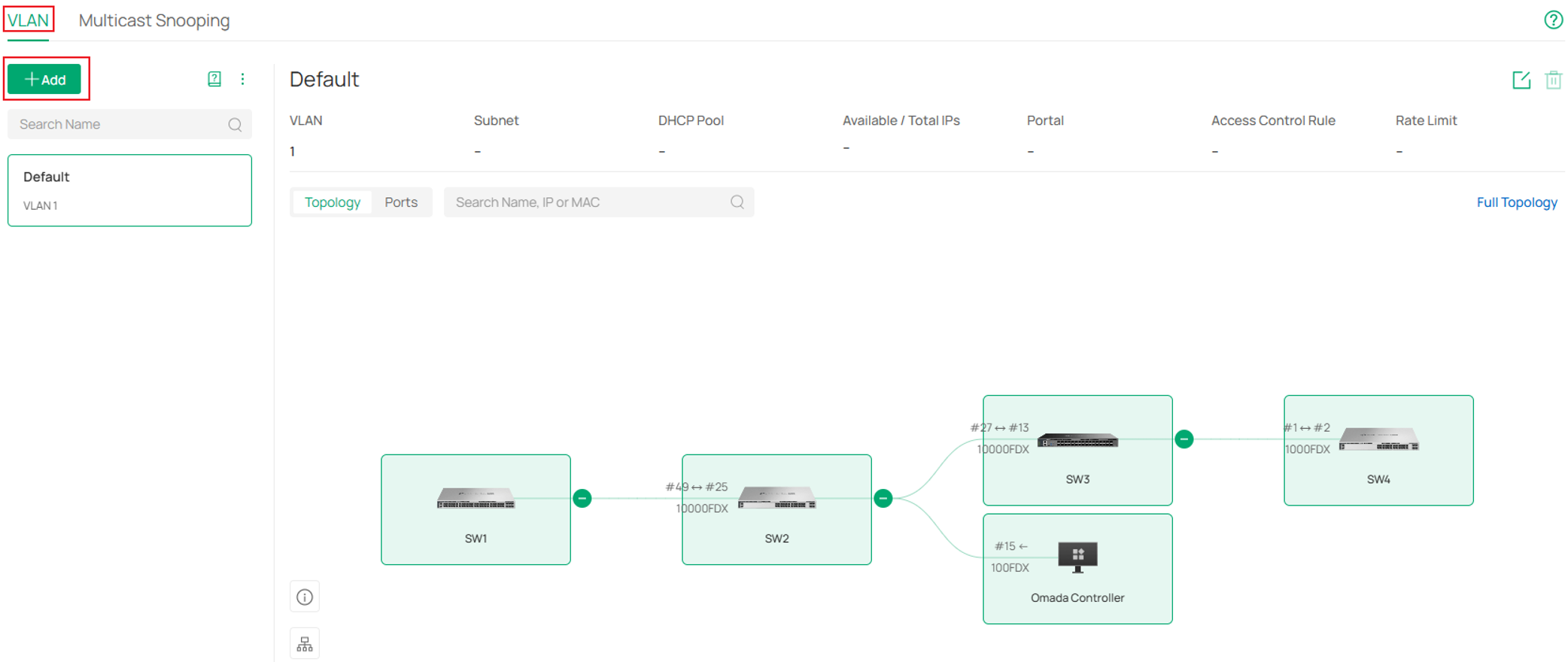Click the Rate Limit column header
Image resolution: width=1568 pixels, height=662 pixels.
pos(1426,120)
